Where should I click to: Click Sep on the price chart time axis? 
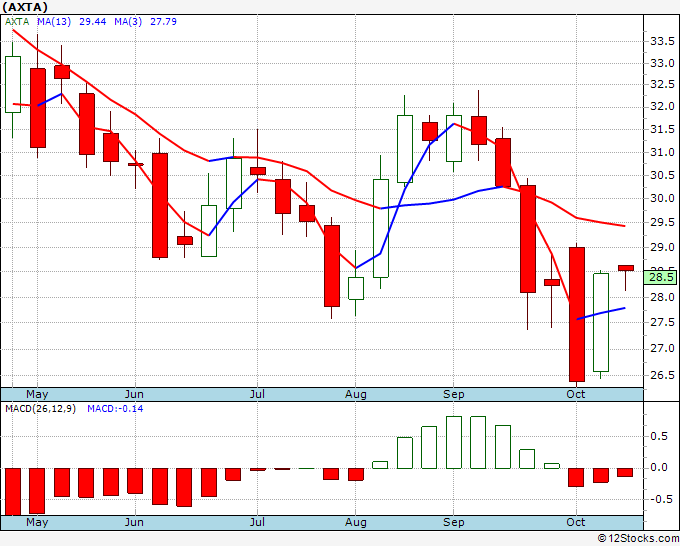coord(454,394)
